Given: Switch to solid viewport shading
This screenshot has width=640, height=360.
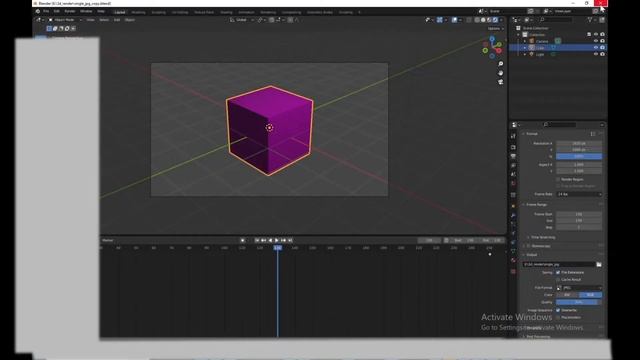Looking at the screenshot, I should pyautogui.click(x=483, y=20).
